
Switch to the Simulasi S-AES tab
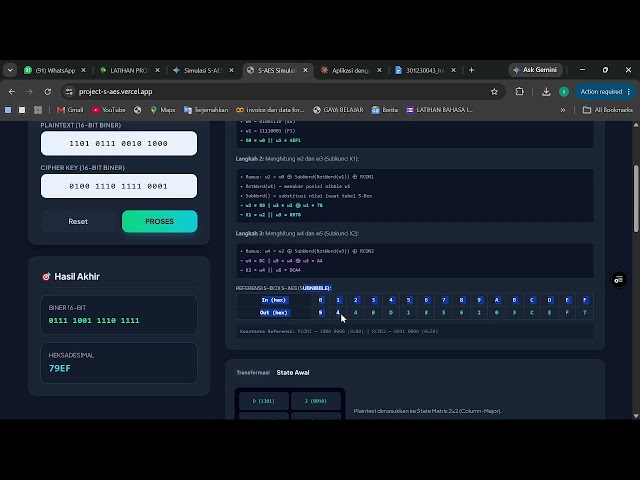pos(202,70)
